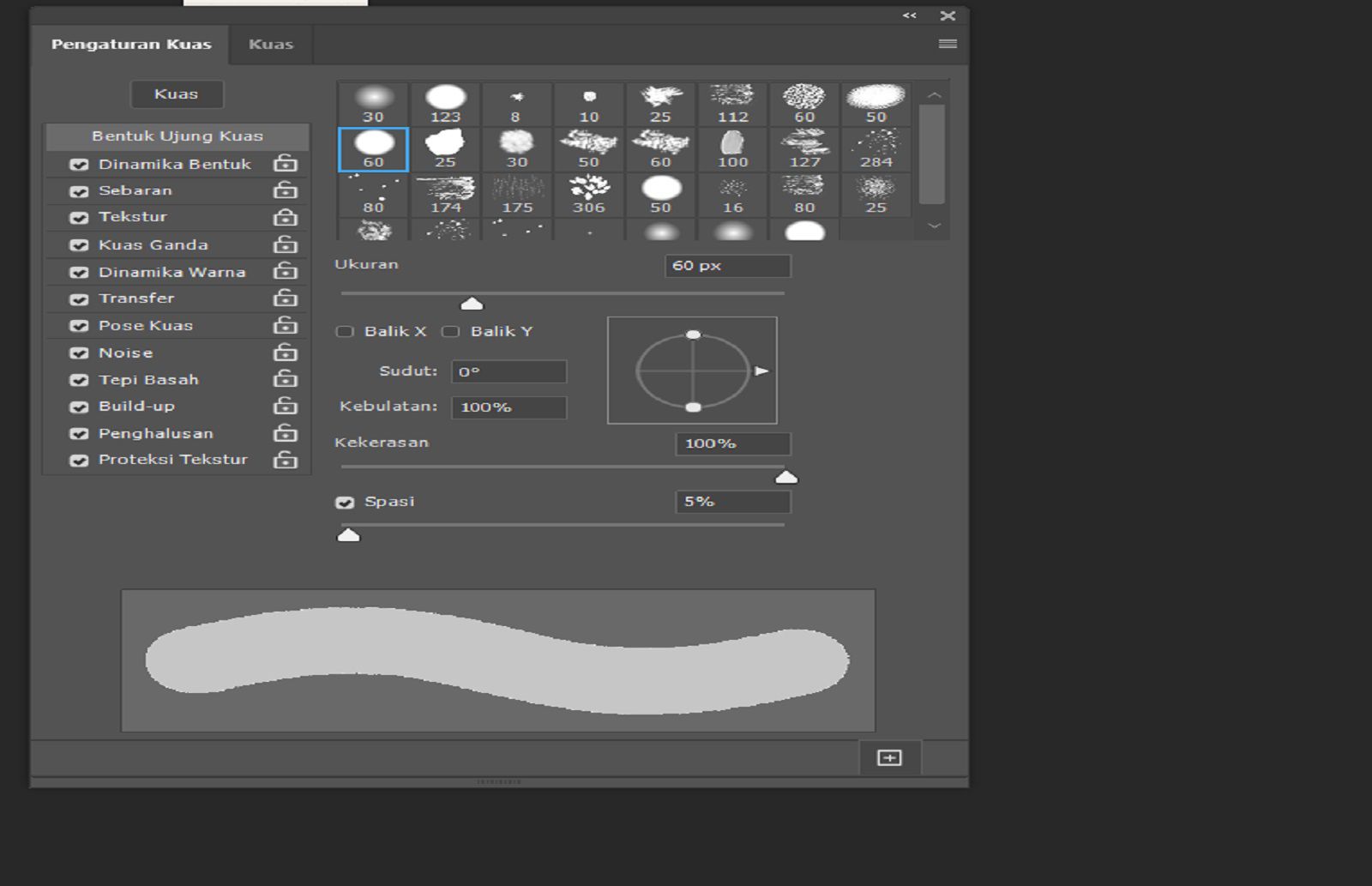Create new brush with plus icon
Viewport: 1372px width, 886px height.
coord(890,757)
